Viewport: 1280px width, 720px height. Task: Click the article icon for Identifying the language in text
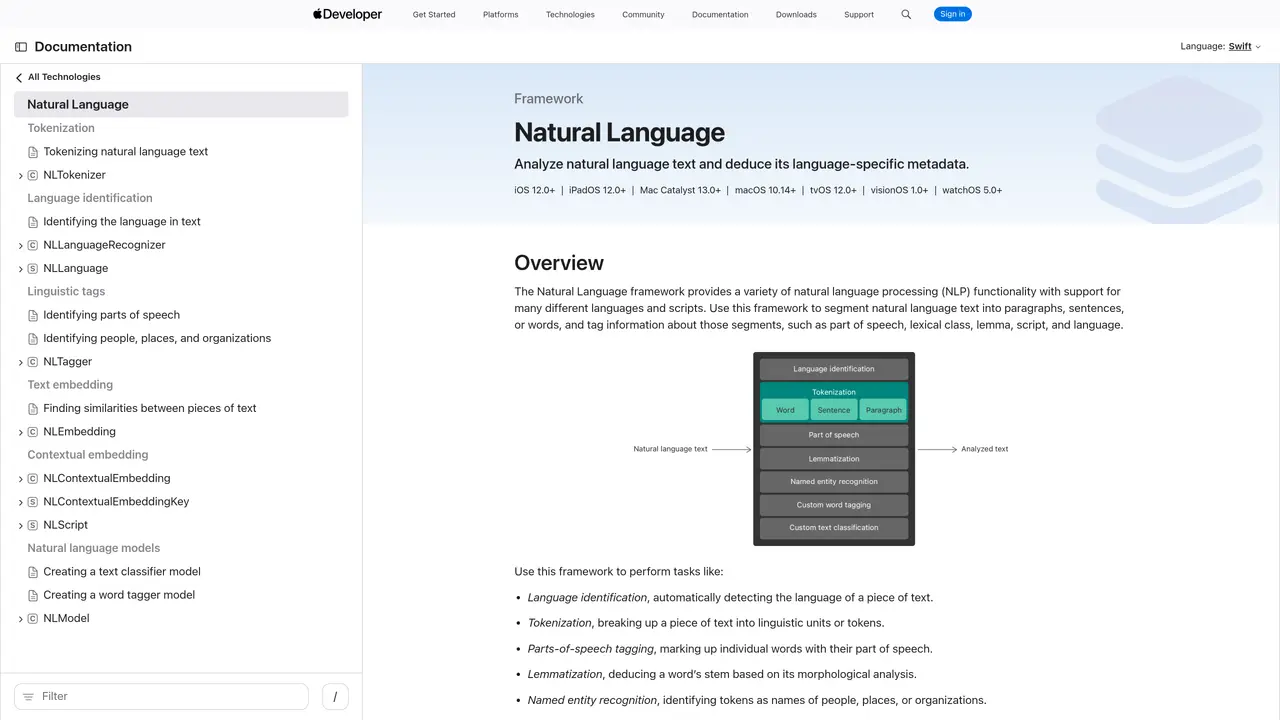pyautogui.click(x=33, y=222)
